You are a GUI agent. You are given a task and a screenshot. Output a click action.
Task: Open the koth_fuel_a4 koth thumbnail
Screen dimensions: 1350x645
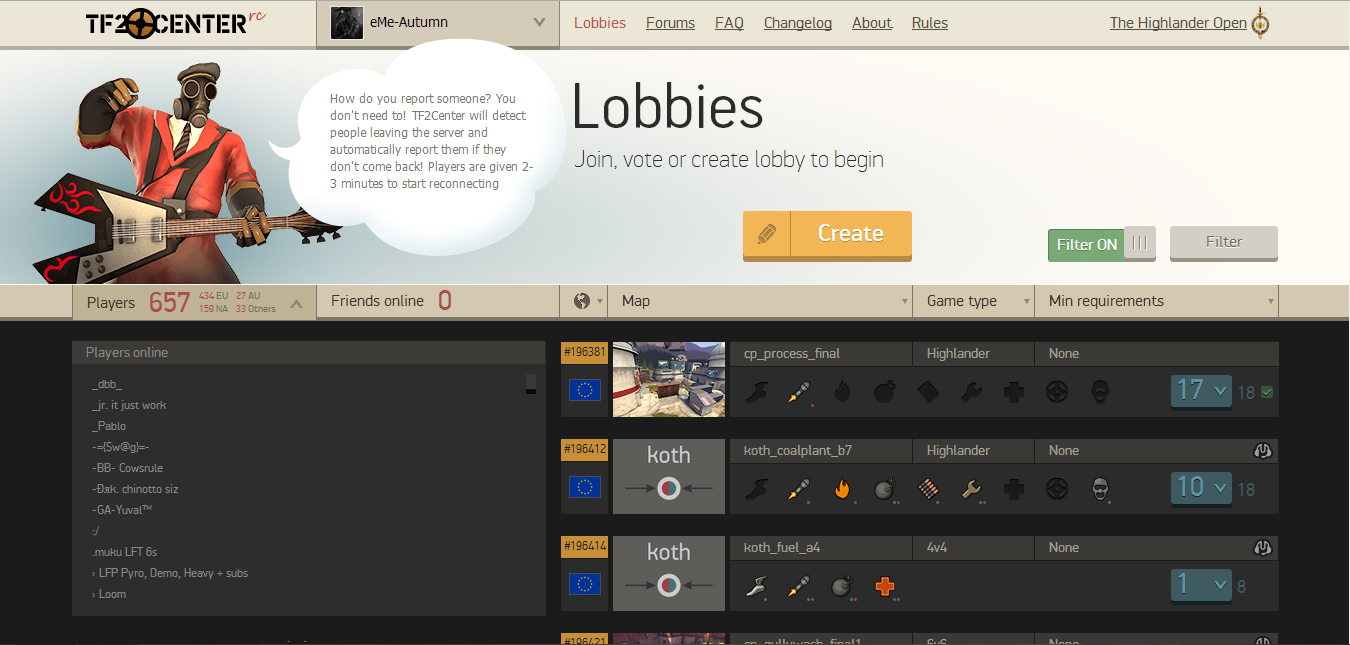point(669,574)
